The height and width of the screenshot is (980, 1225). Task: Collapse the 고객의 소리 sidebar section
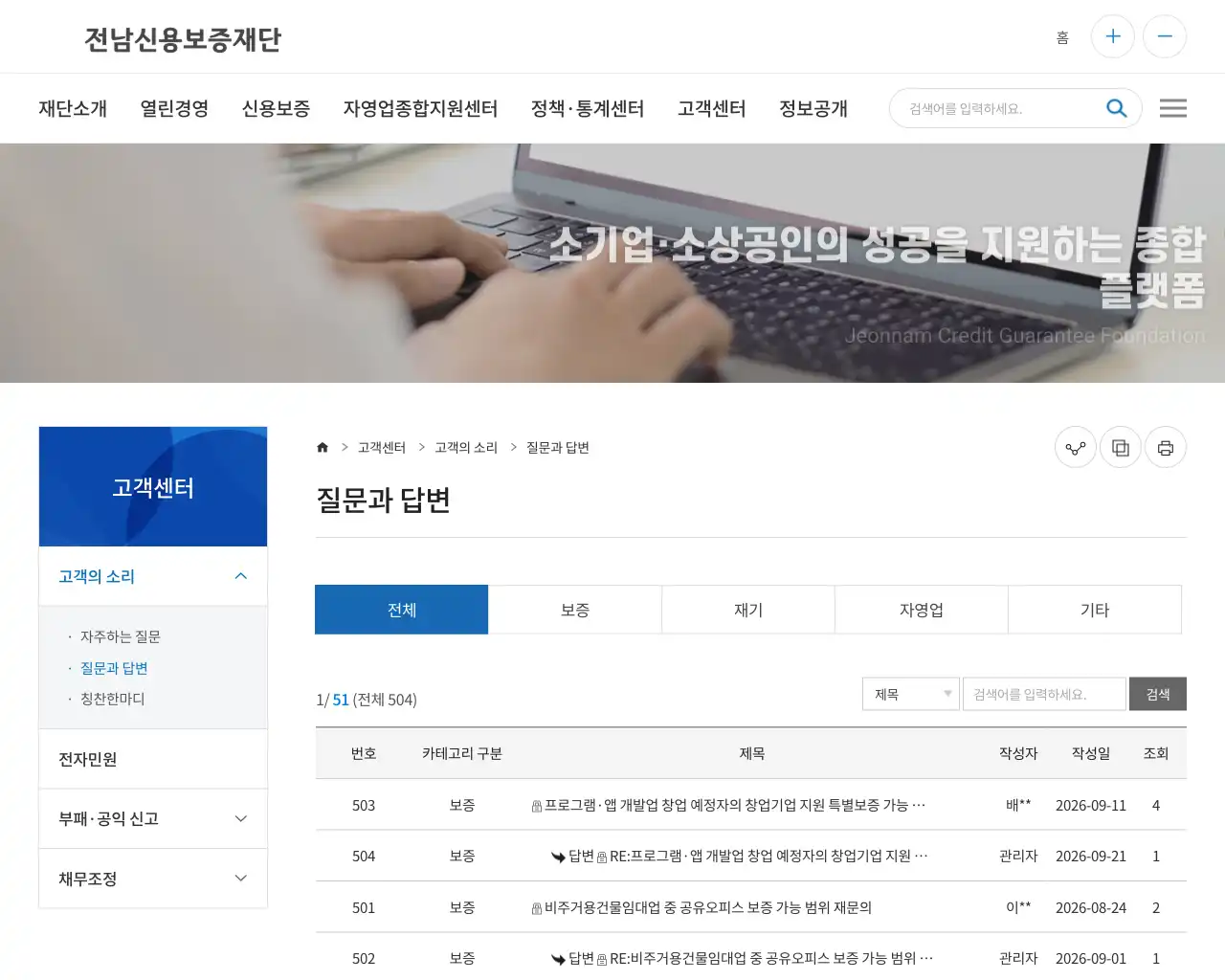coord(153,576)
